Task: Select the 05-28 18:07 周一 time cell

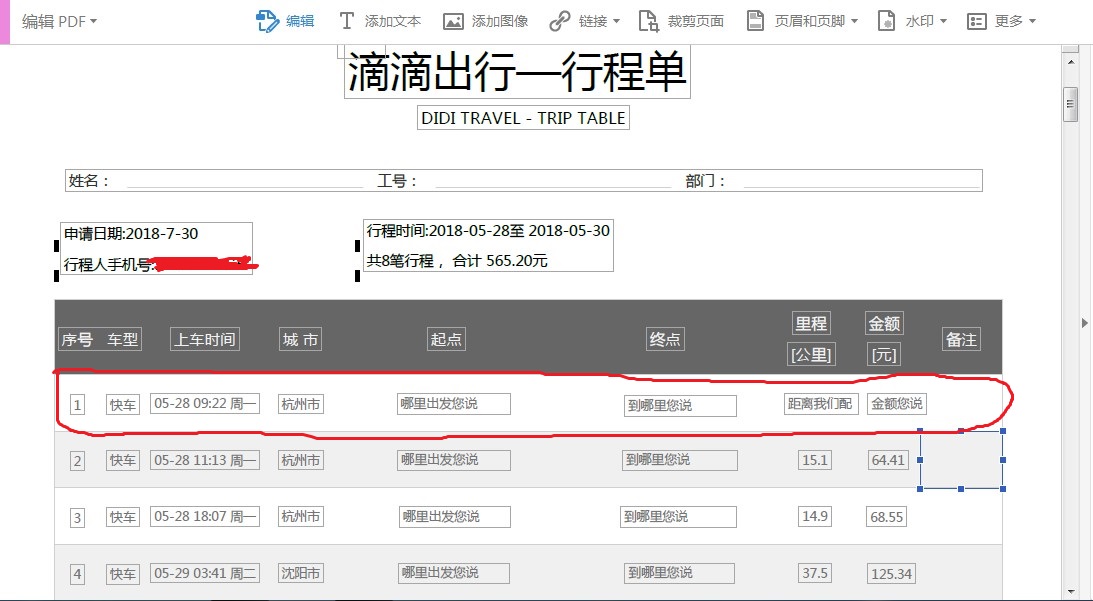Action: 205,517
